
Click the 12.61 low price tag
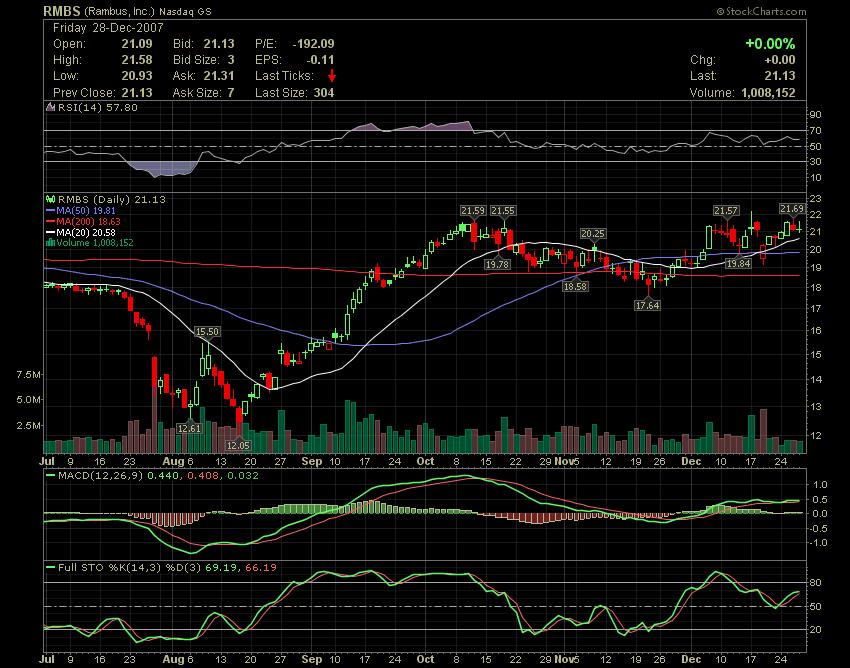tap(189, 428)
